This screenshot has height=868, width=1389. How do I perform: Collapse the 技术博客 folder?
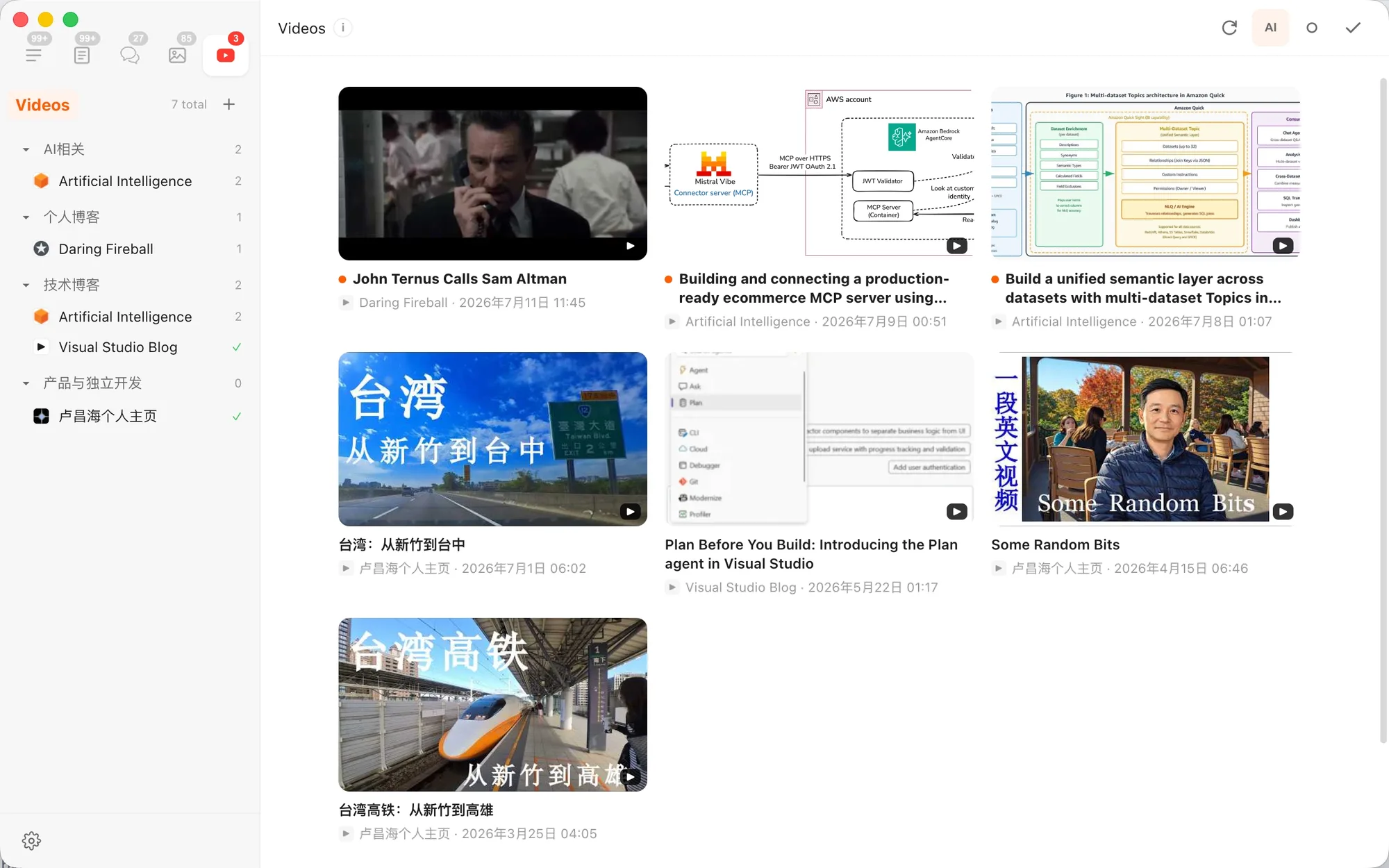(26, 285)
